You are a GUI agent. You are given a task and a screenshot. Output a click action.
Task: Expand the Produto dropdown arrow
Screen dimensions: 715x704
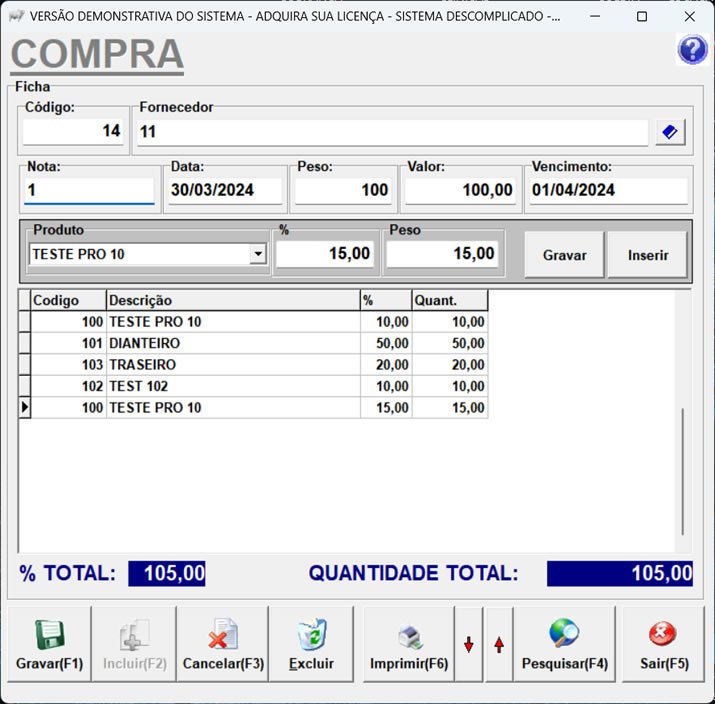point(258,254)
